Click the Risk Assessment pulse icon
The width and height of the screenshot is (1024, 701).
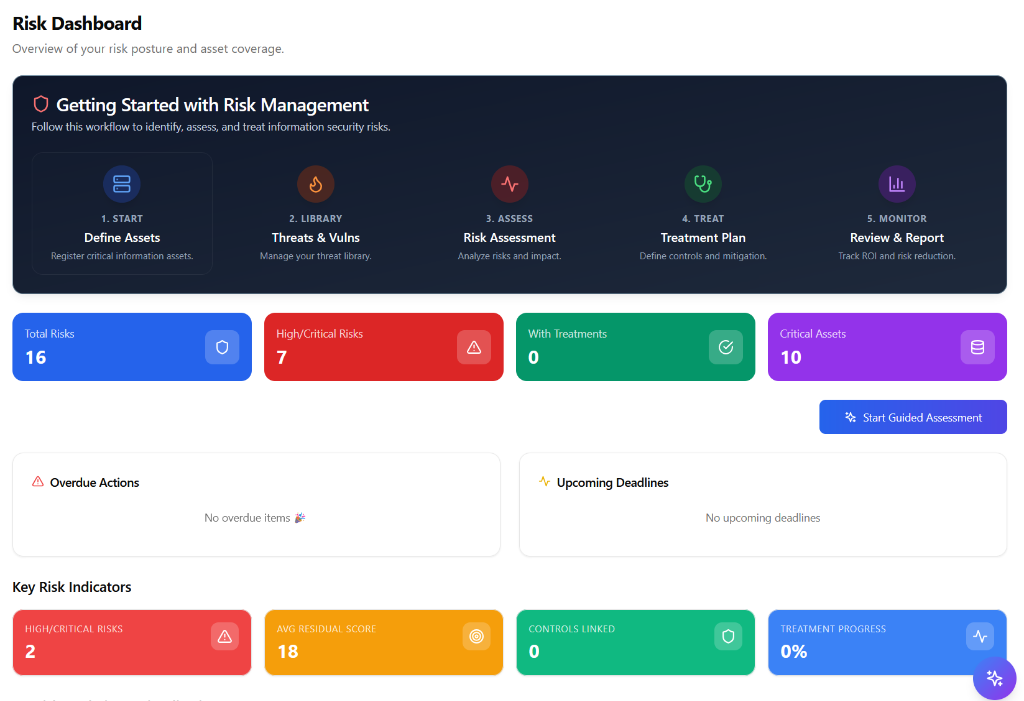tap(510, 183)
